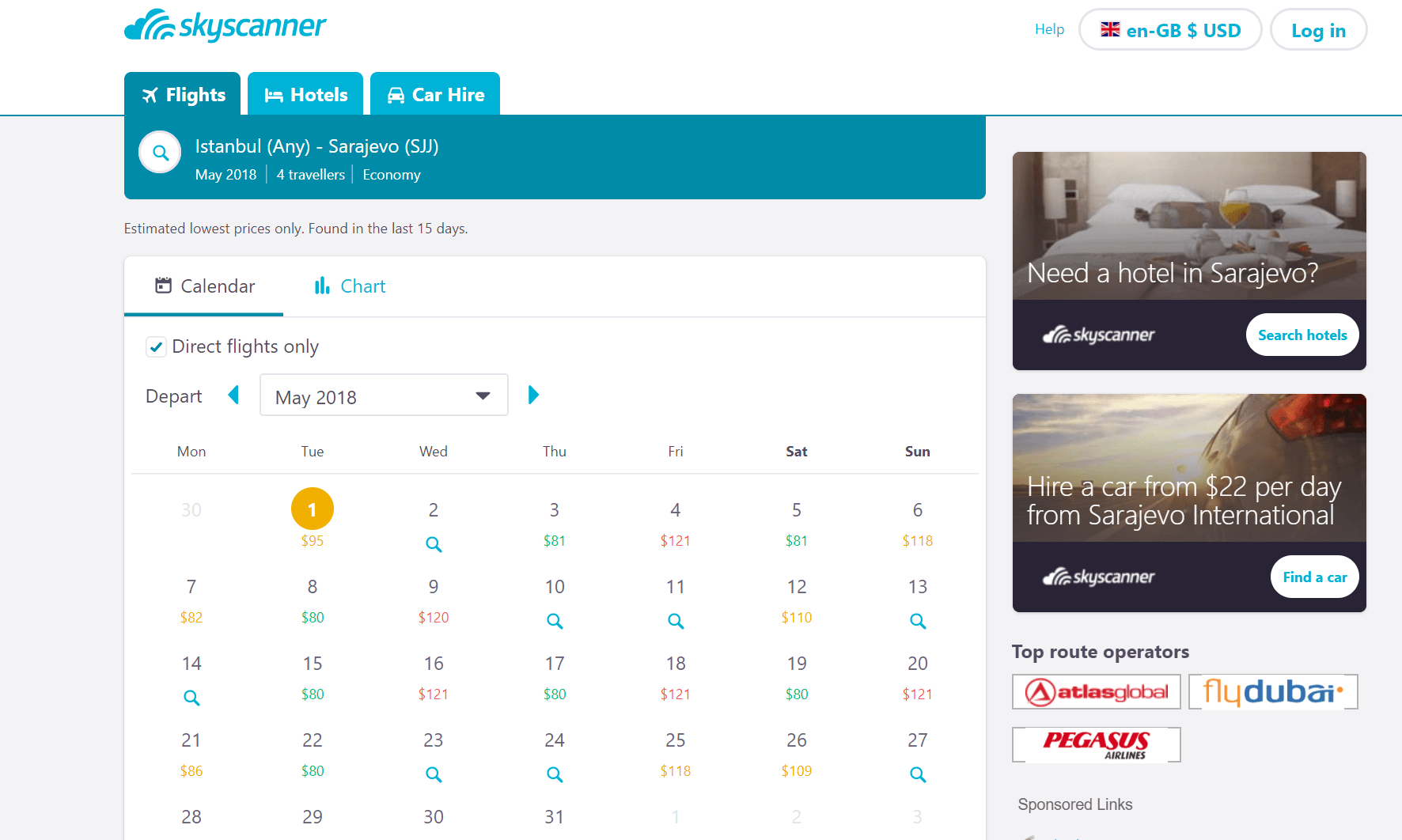
Task: Switch to the Flights tab
Action: click(183, 94)
